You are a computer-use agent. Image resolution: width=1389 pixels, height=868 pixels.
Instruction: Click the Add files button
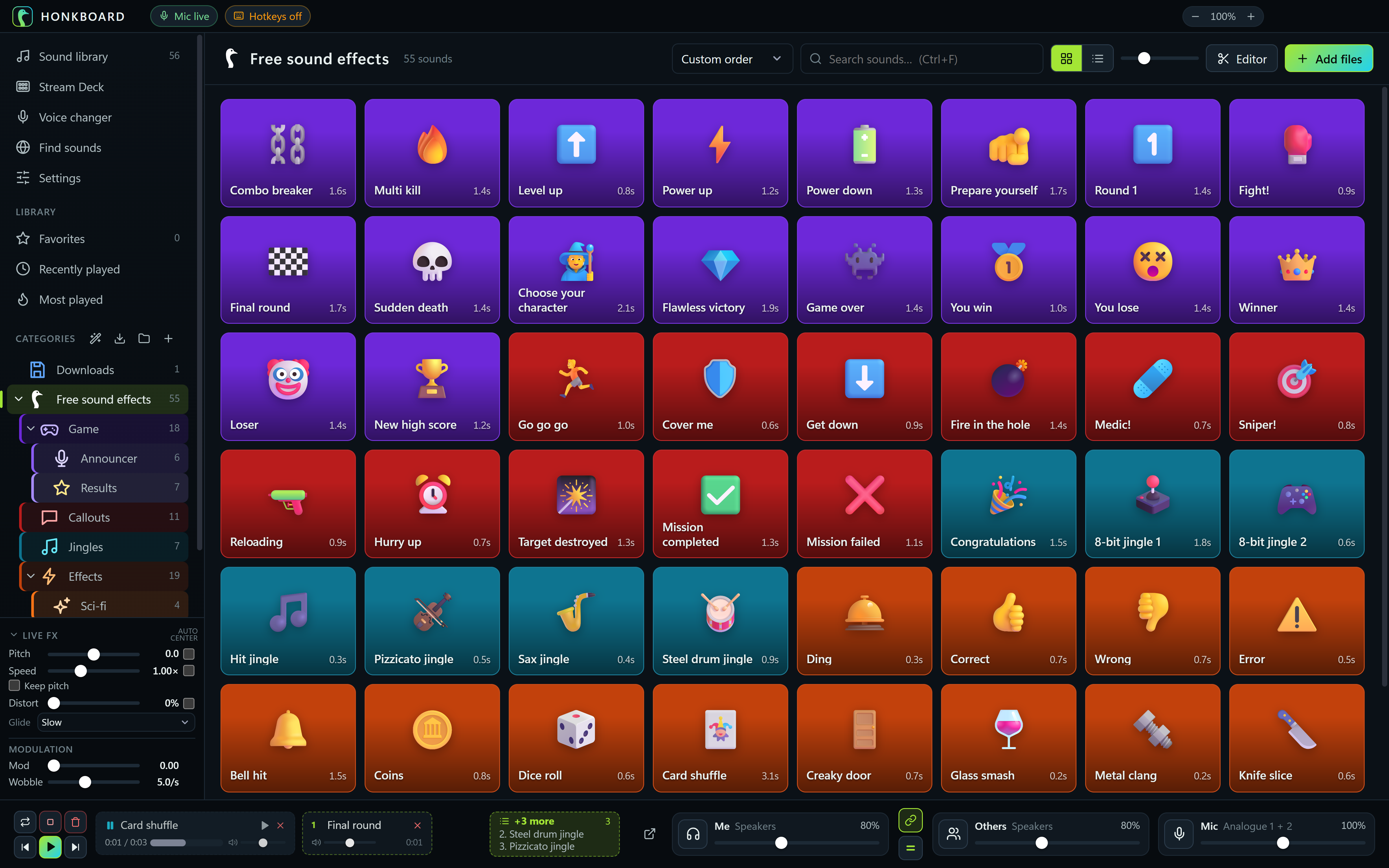[x=1328, y=58]
